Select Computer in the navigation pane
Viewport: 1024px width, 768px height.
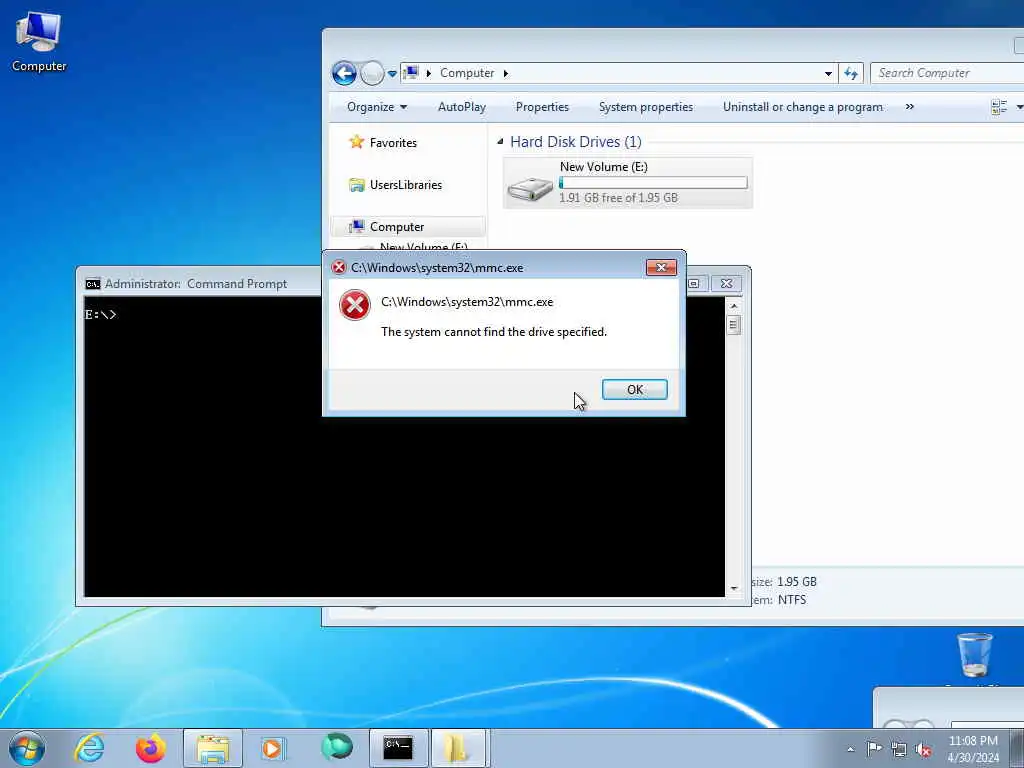click(x=396, y=227)
